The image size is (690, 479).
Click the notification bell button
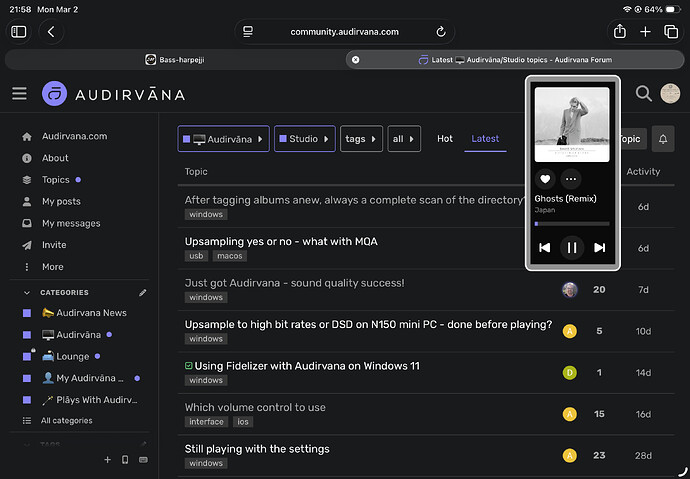click(662, 139)
